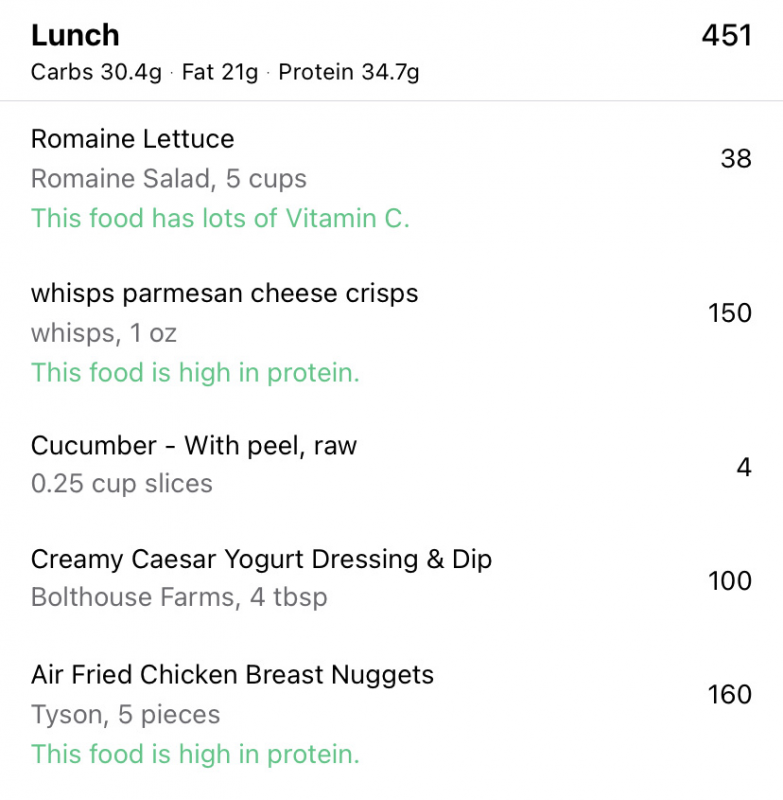The image size is (783, 800).
Task: Click the 38 calorie value for Romaine
Action: [736, 159]
